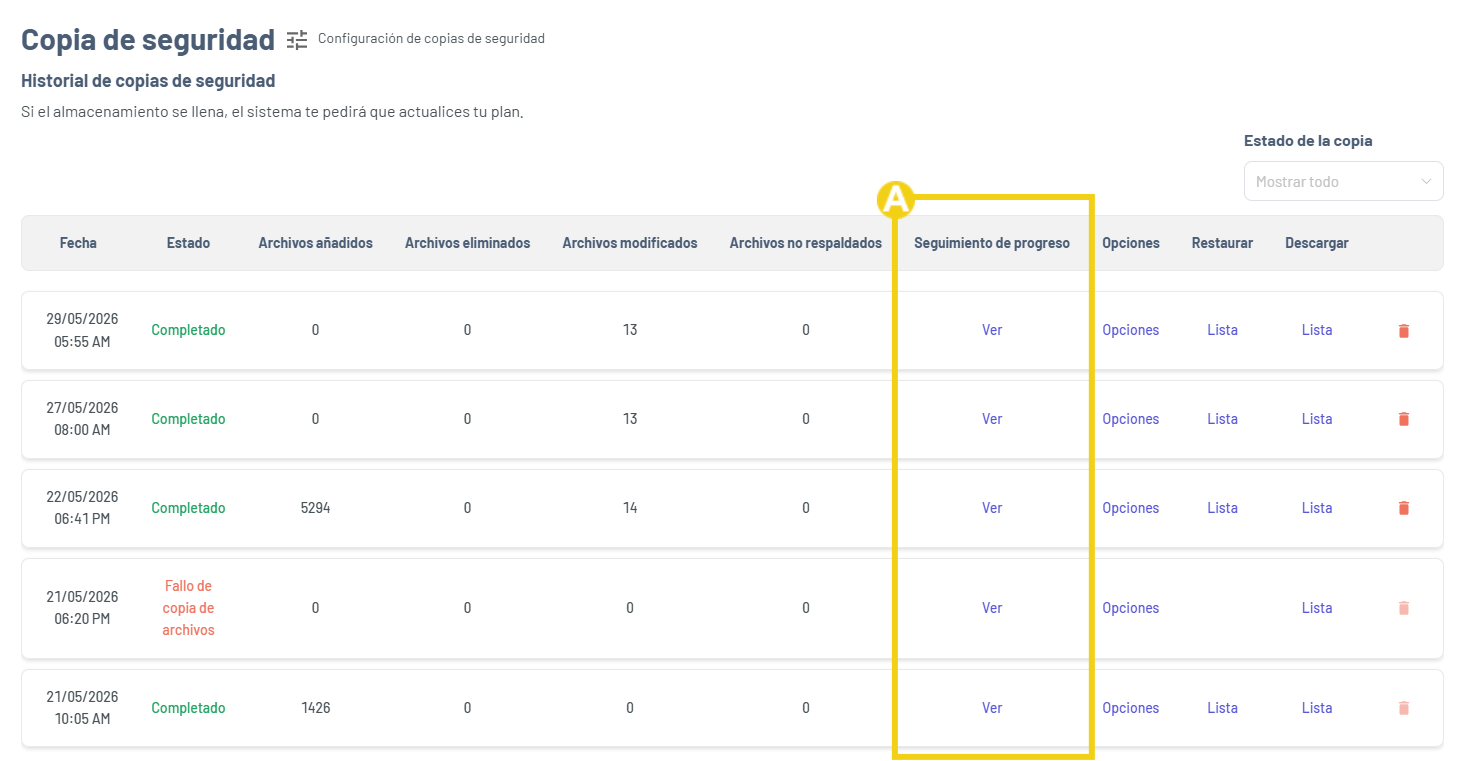Click trash icon in failed backup row

[x=1403, y=608]
